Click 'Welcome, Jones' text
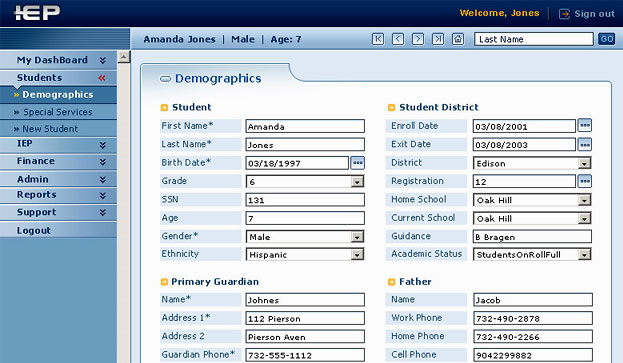 (499, 13)
